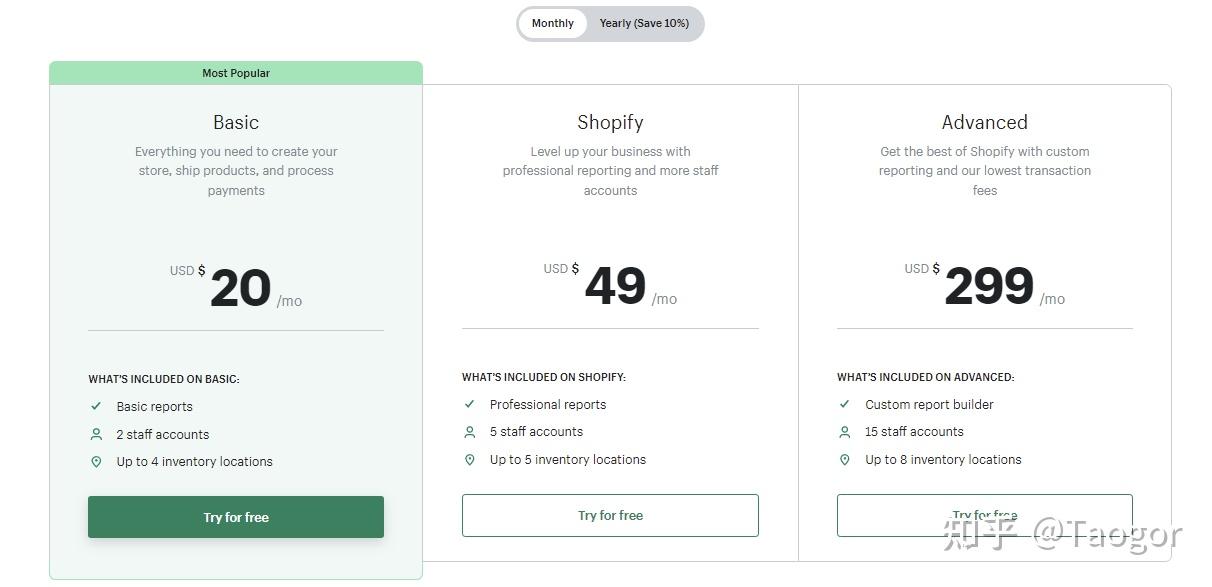1212x587 pixels.
Task: Click the Basic plan title
Action: tap(236, 122)
